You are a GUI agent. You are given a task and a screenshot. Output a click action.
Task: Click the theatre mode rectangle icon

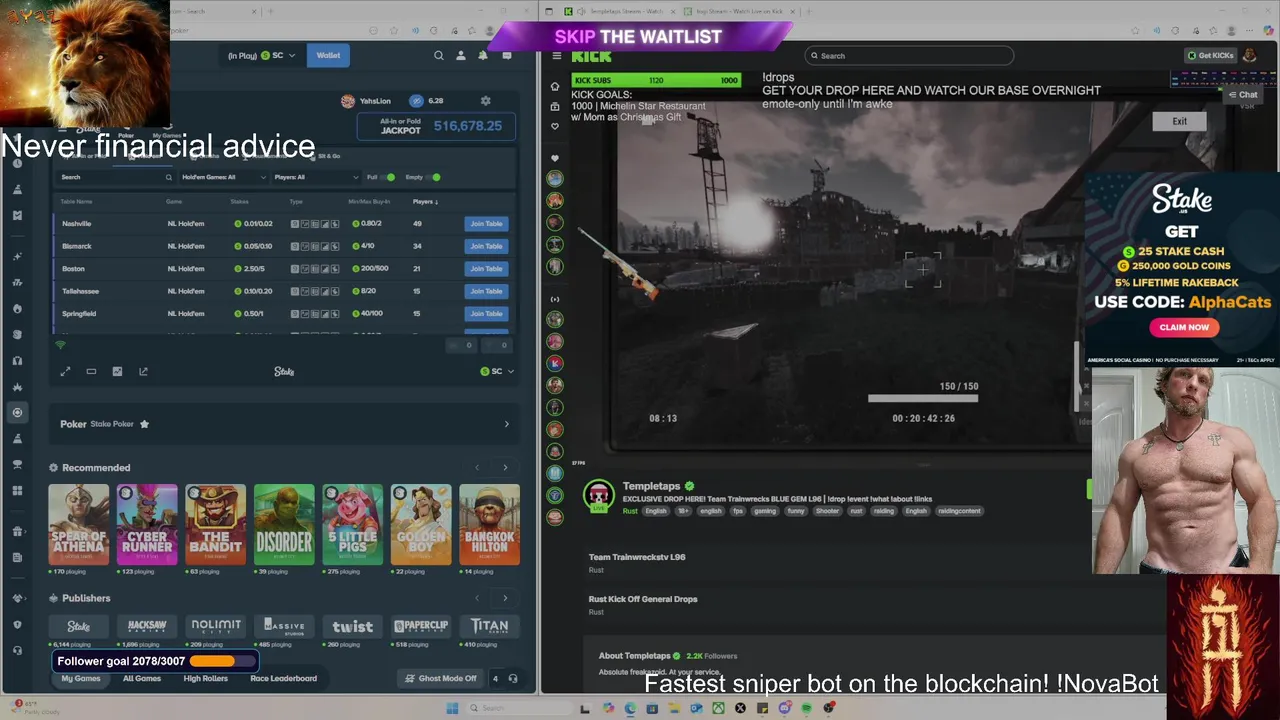[91, 371]
